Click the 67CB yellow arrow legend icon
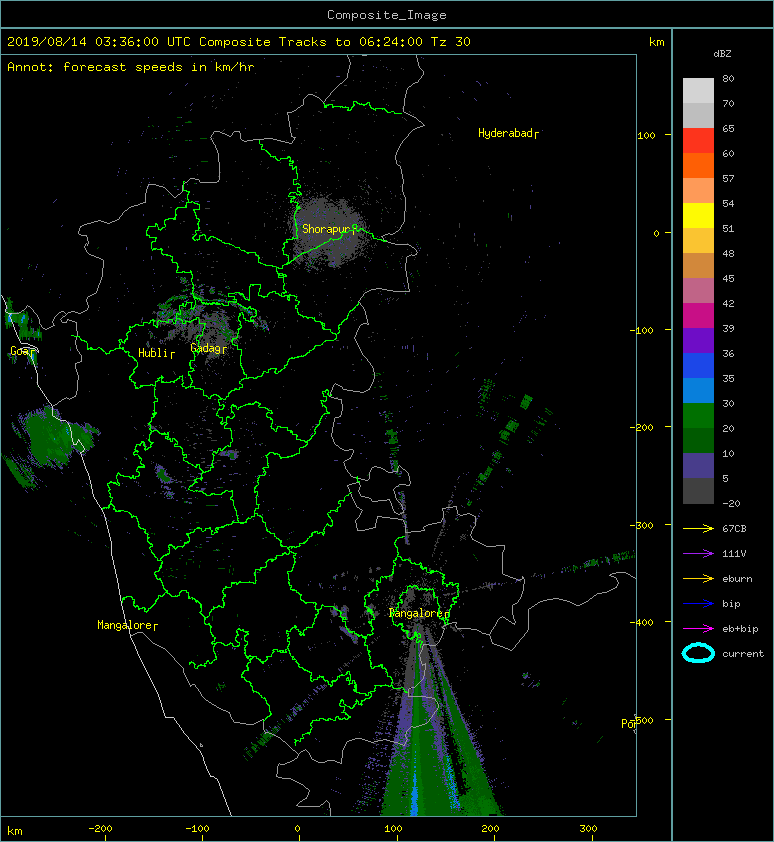Screen dimensions: 774x842 pyautogui.click(x=698, y=528)
